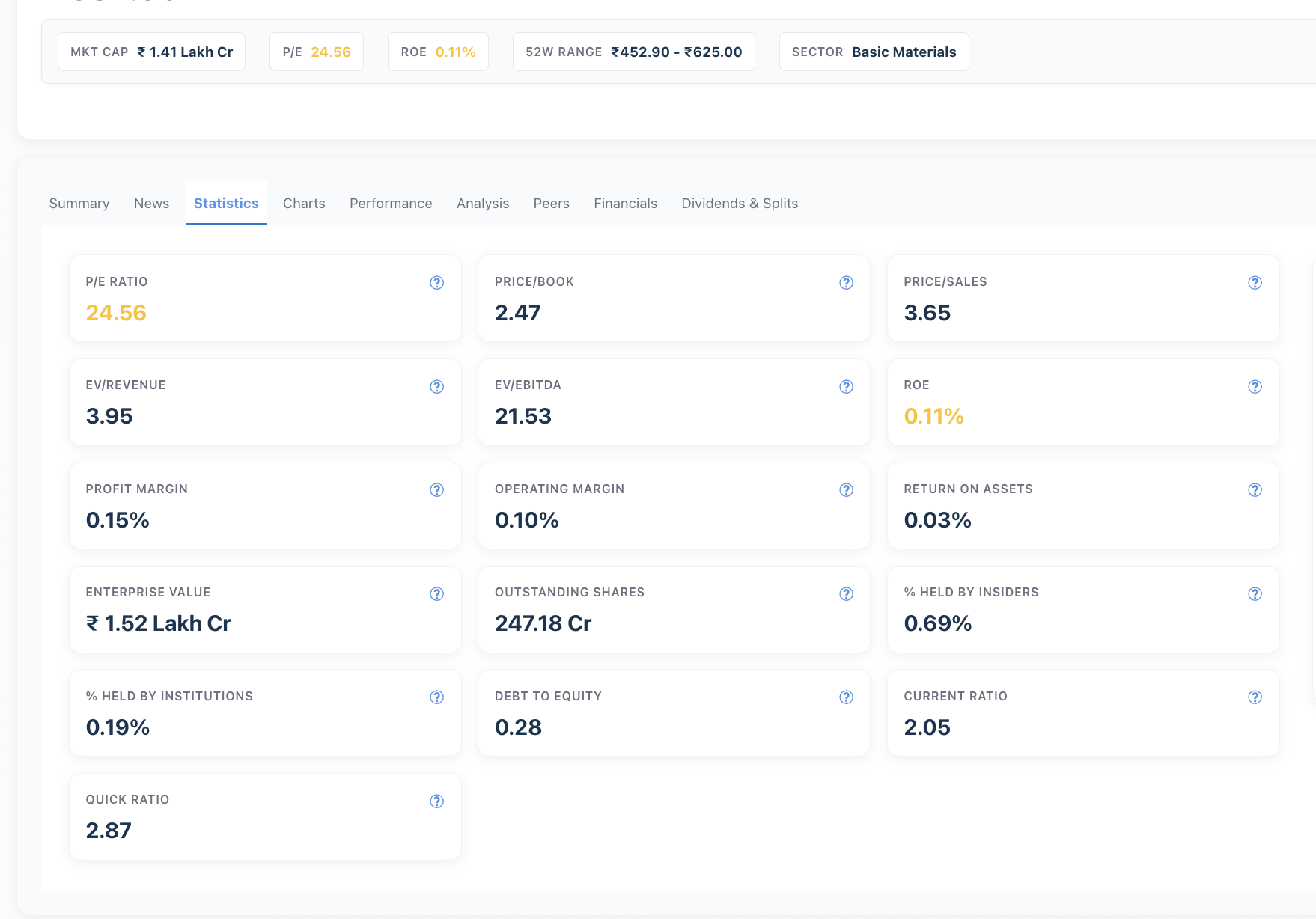Open the Financials tab
Image resolution: width=1316 pixels, height=919 pixels.
point(625,204)
